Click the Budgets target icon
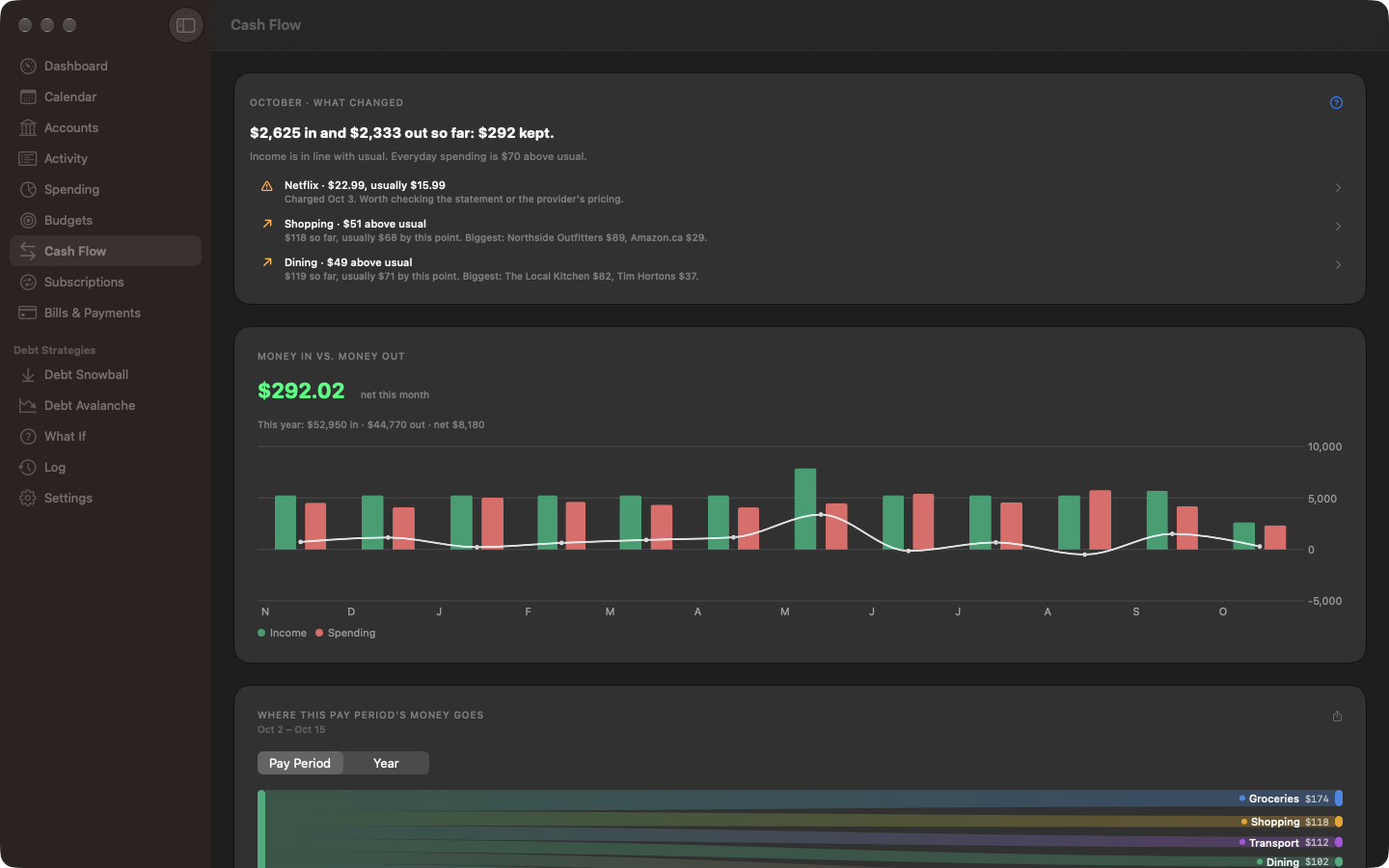 click(x=28, y=220)
